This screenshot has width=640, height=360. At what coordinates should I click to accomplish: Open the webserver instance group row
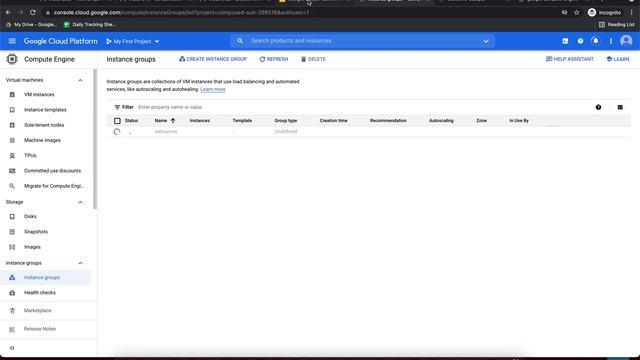pos(166,132)
